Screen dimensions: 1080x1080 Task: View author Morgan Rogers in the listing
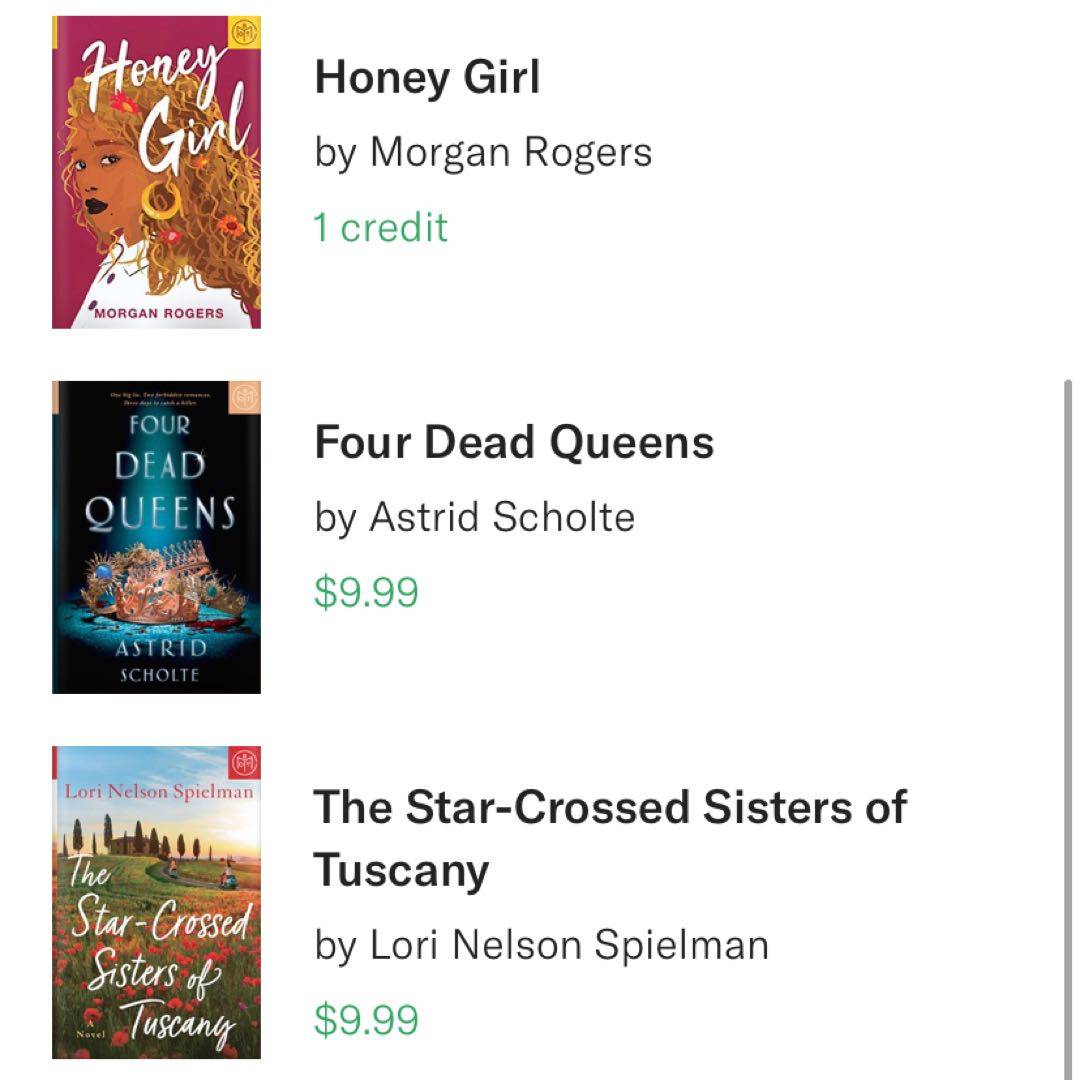coord(483,153)
